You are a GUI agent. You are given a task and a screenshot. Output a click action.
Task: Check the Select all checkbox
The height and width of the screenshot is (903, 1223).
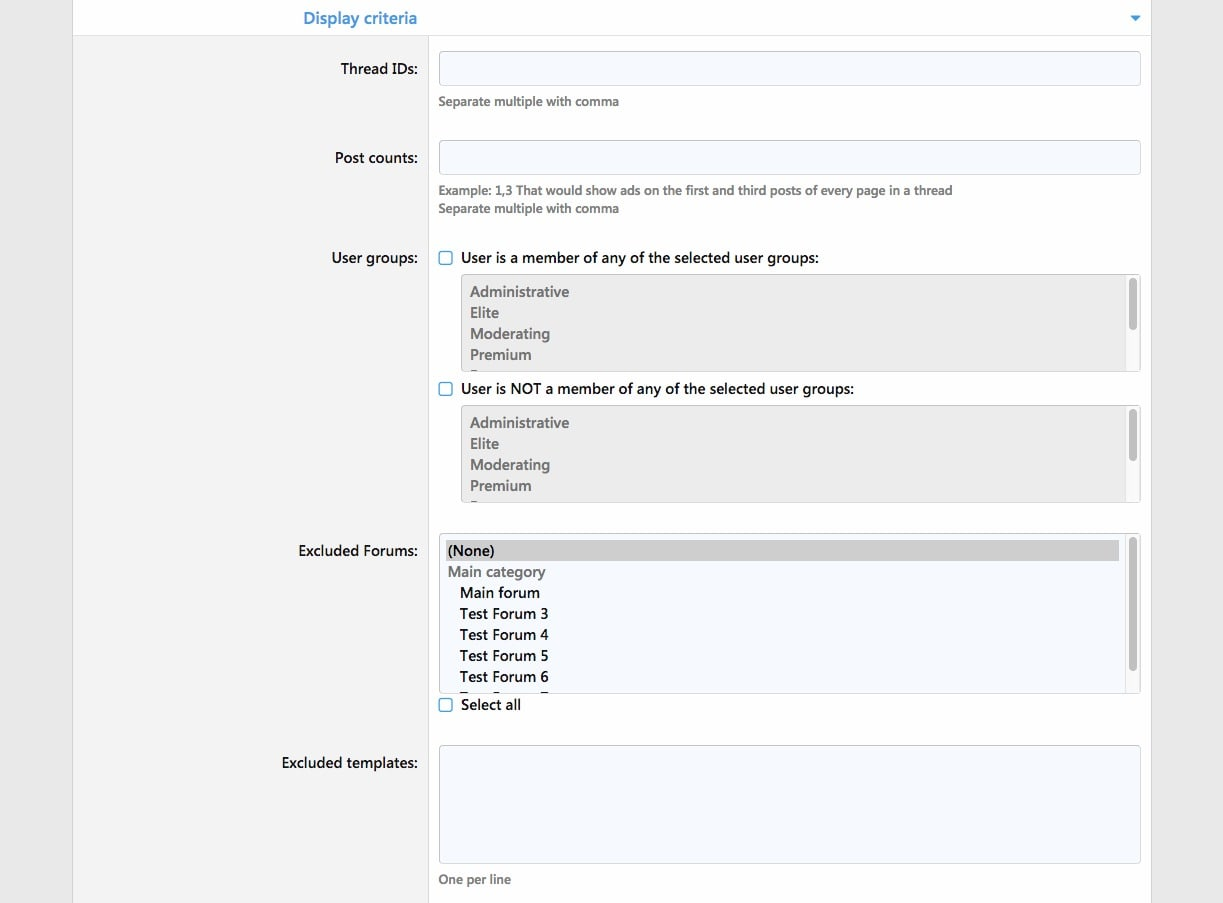(x=446, y=705)
